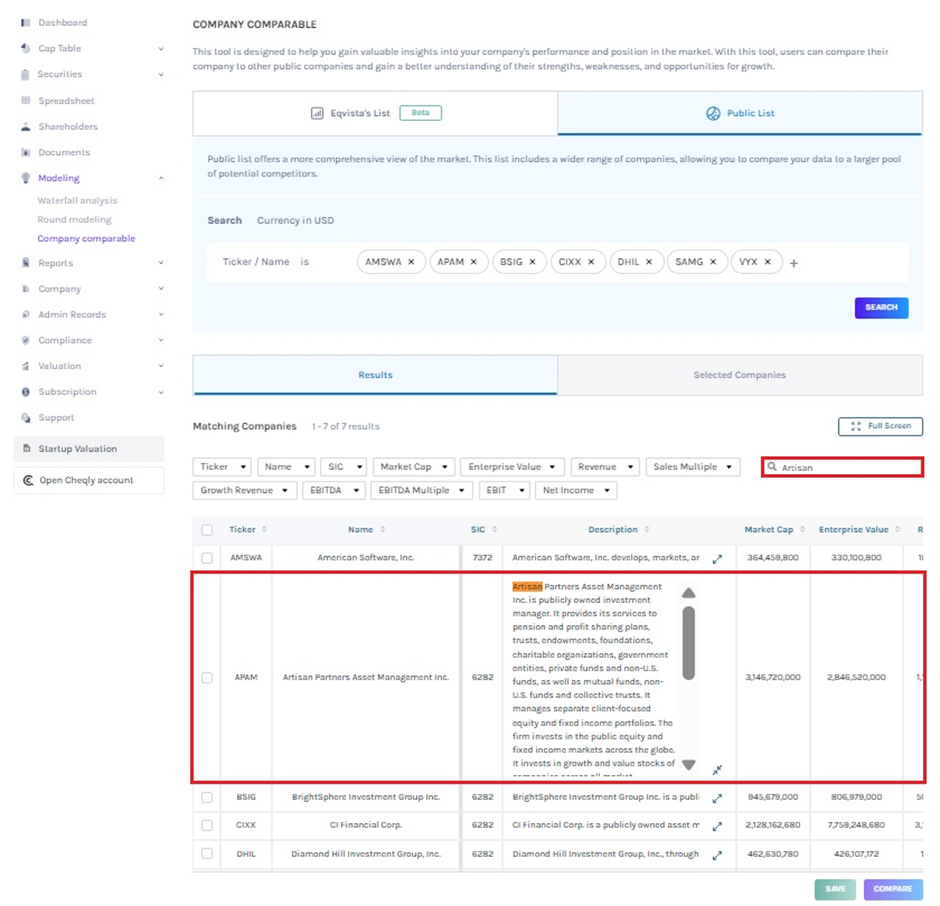Expand the Cap Table sidebar menu

[x=161, y=48]
